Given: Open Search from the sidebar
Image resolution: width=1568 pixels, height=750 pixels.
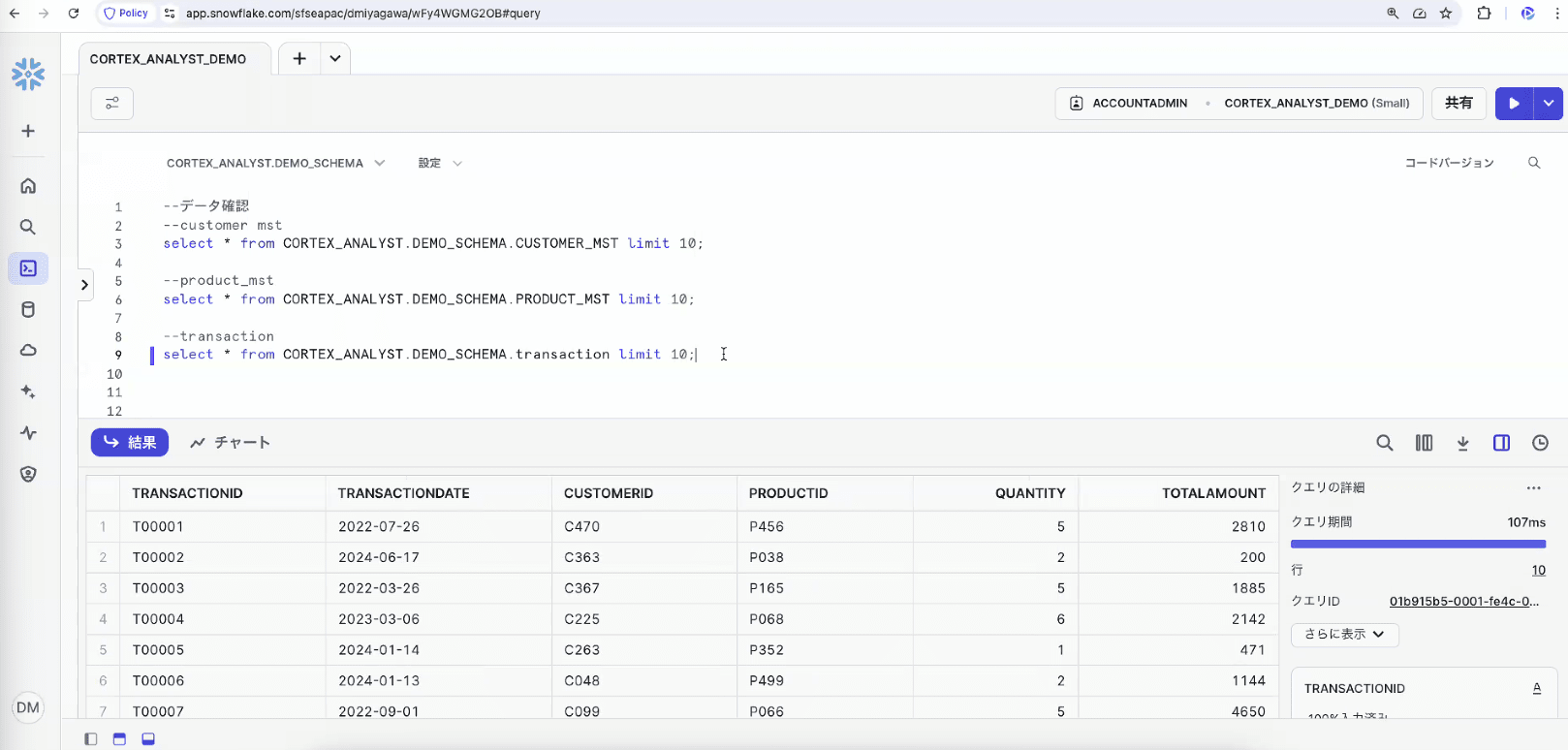Looking at the screenshot, I should pyautogui.click(x=28, y=227).
